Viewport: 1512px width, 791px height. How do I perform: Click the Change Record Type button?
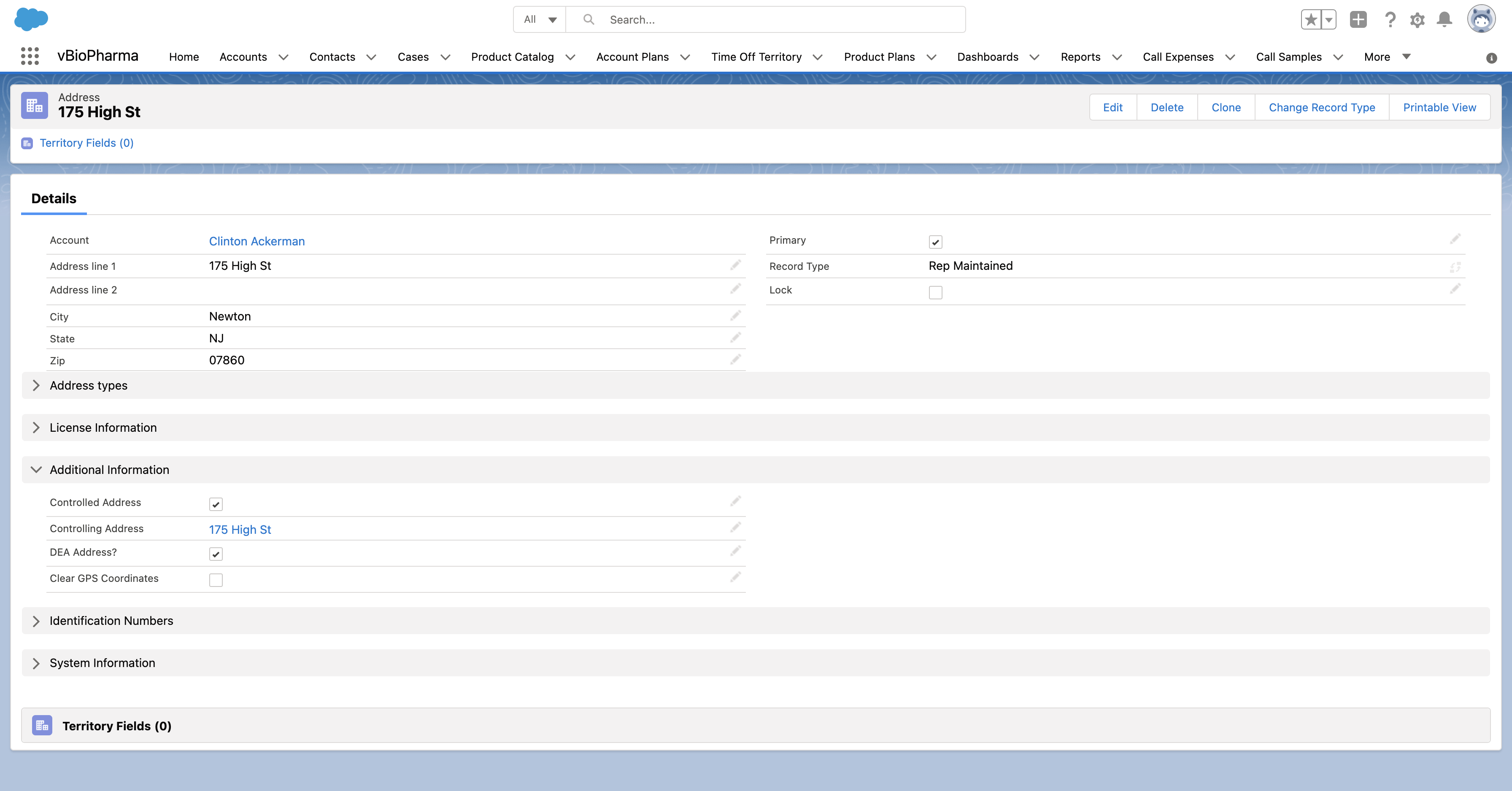click(1321, 108)
